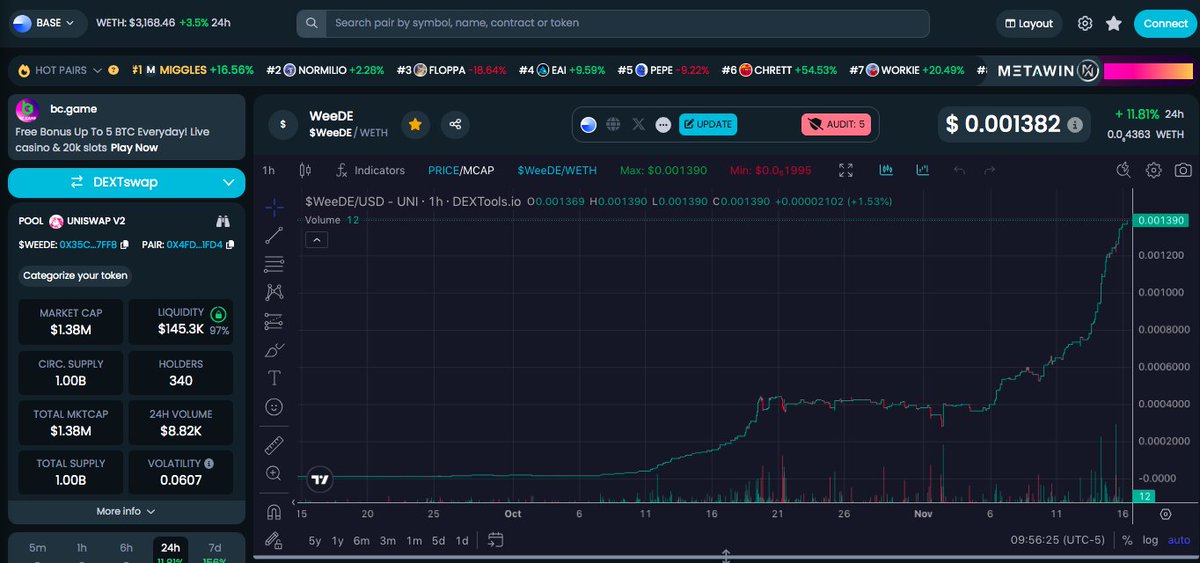Toggle magnet mode on chart
Image resolution: width=1200 pixels, height=563 pixels.
pos(274,512)
